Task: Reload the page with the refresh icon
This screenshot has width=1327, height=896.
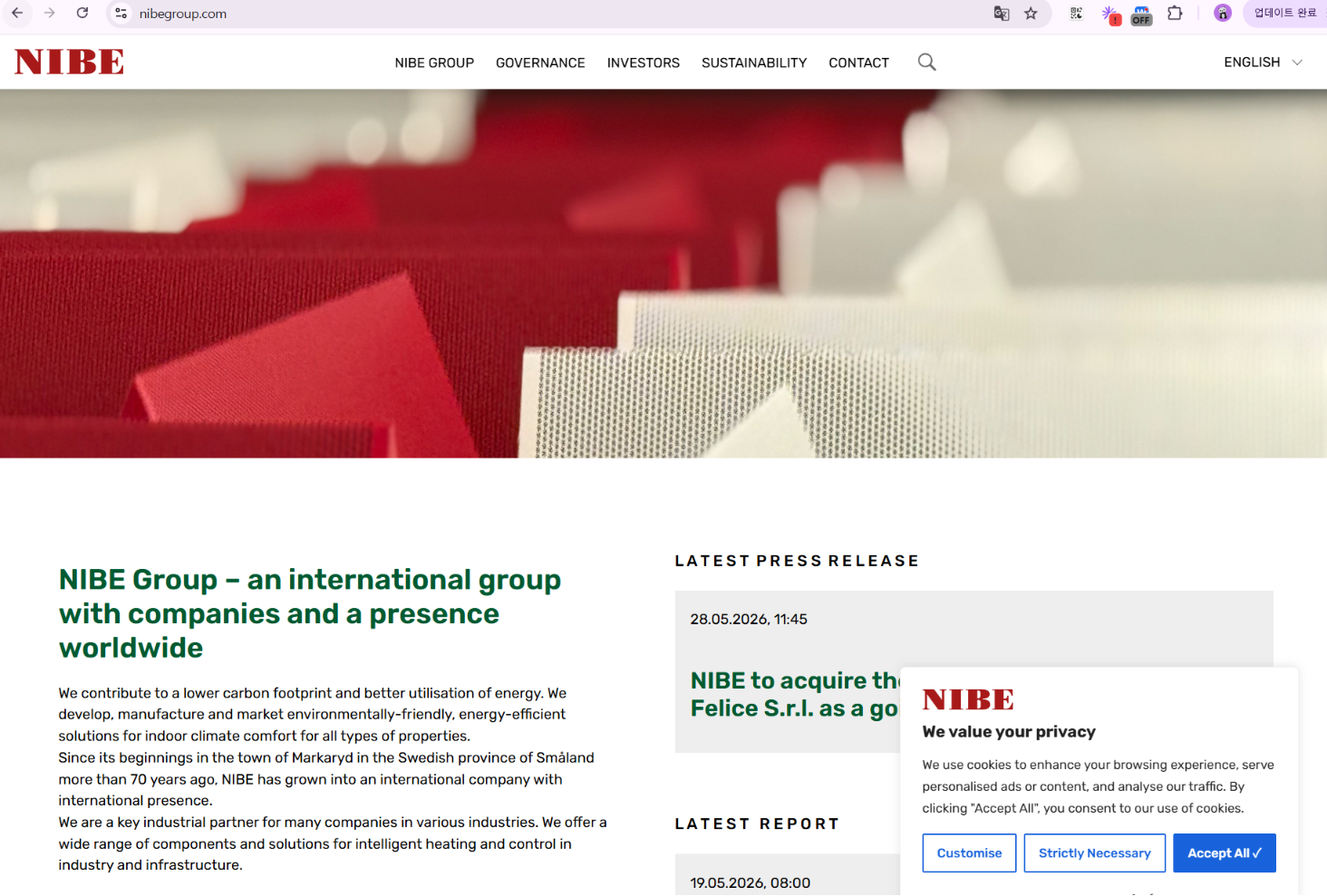Action: coord(82,14)
